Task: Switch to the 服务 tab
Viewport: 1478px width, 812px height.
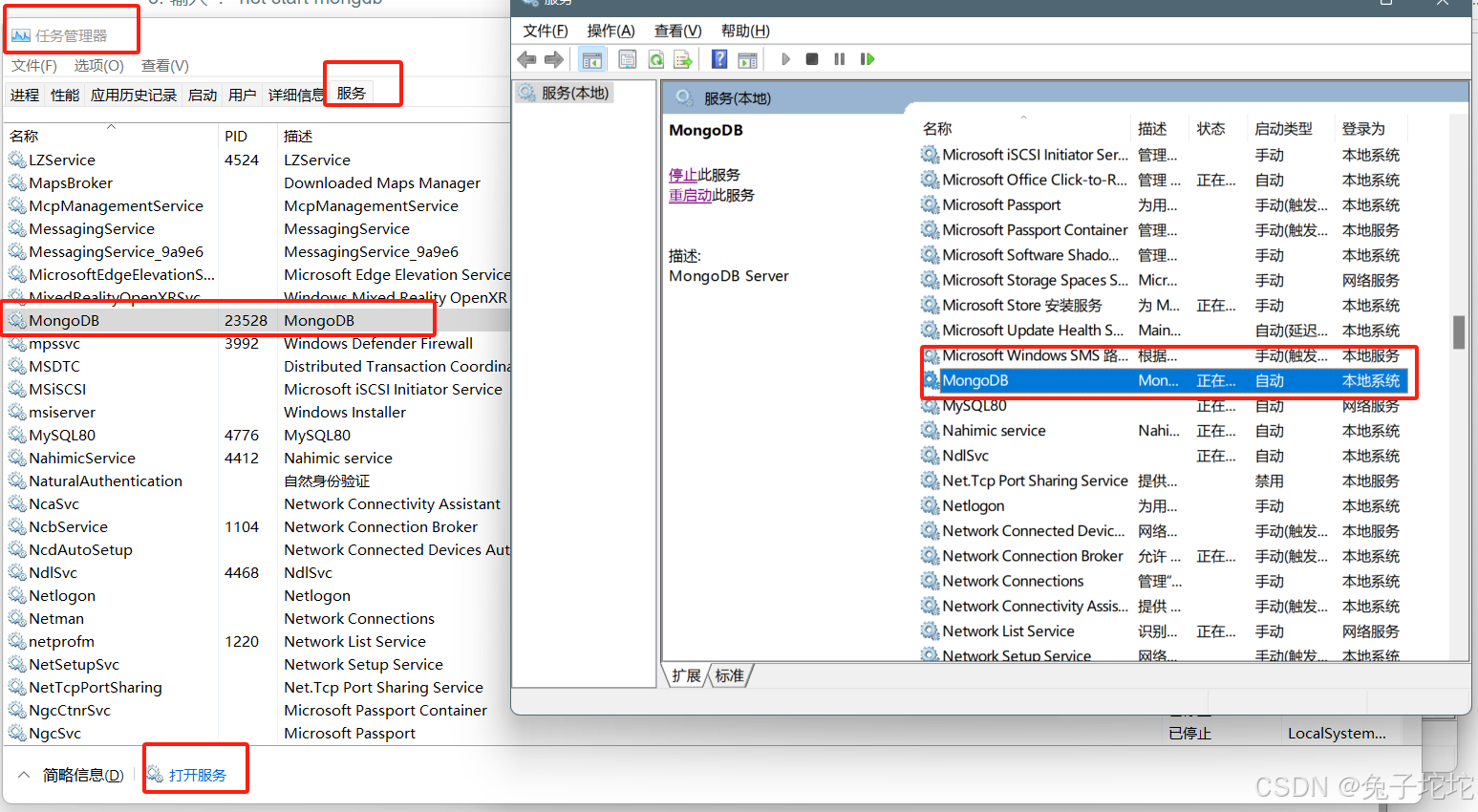Action: [352, 93]
